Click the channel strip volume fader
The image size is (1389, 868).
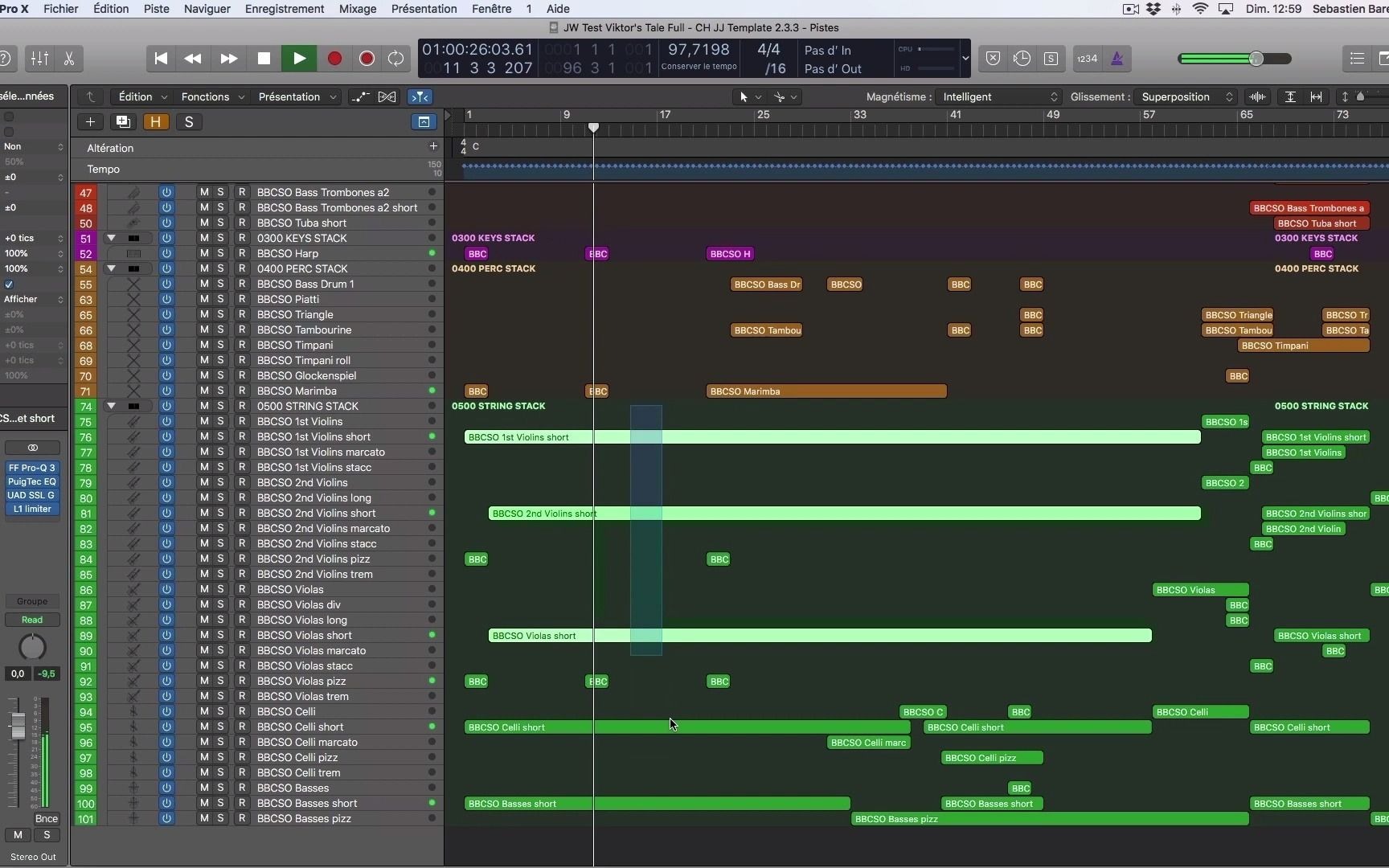click(x=18, y=726)
